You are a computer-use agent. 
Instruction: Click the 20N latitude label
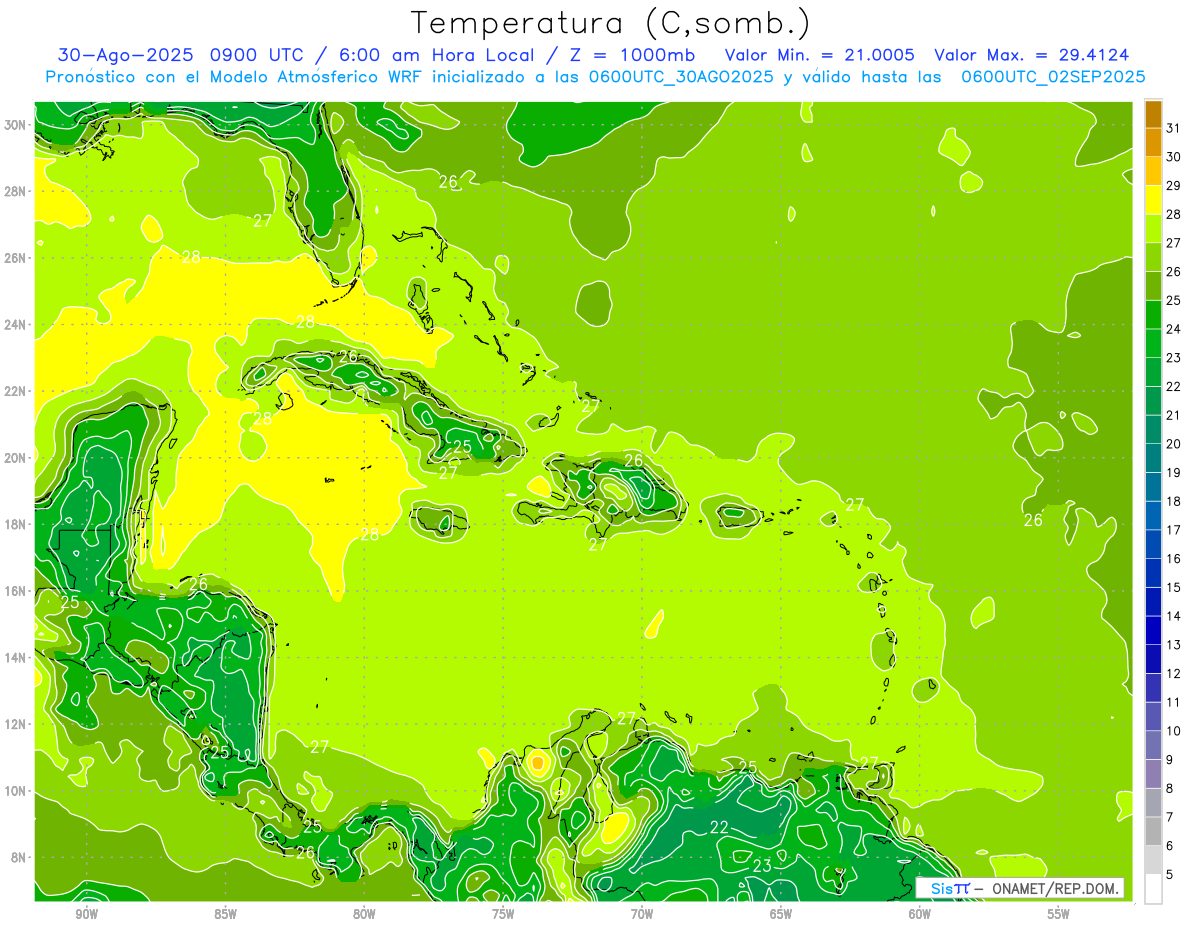[14, 458]
